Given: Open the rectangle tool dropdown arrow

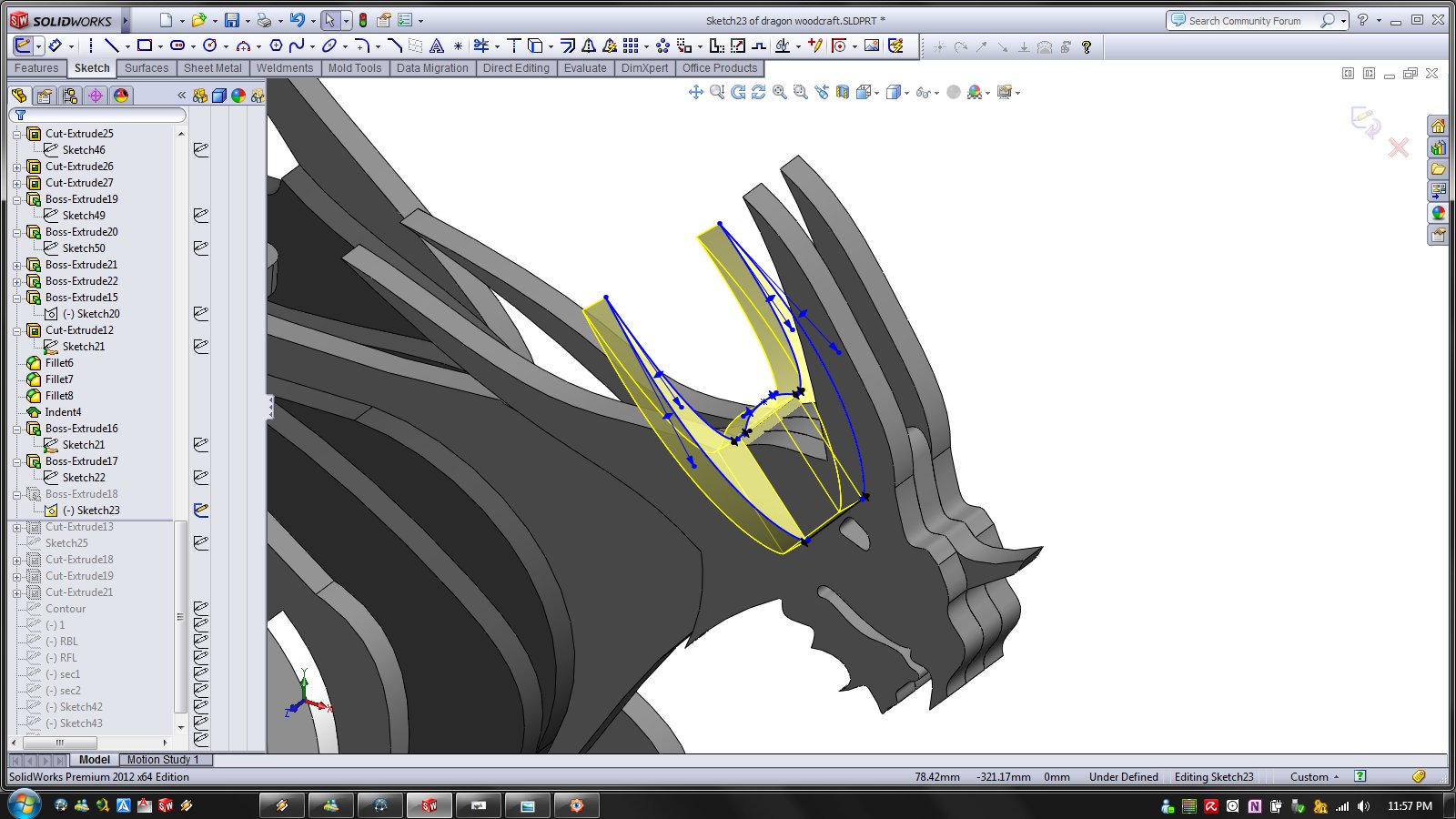Looking at the screenshot, I should point(160,45).
